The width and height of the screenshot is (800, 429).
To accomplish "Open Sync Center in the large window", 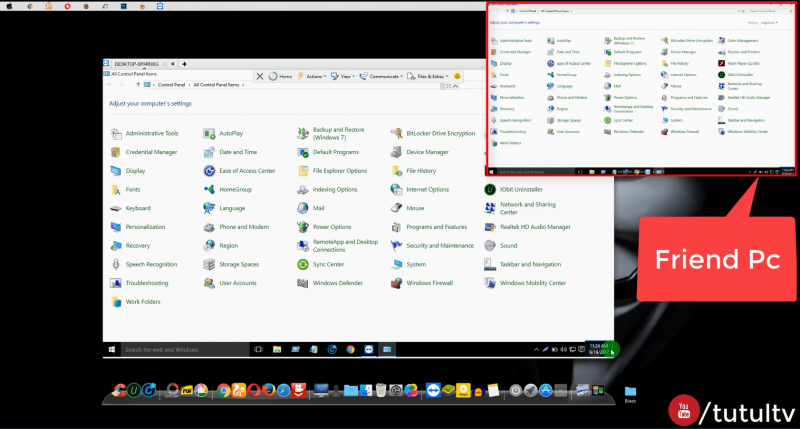I will tap(328, 264).
